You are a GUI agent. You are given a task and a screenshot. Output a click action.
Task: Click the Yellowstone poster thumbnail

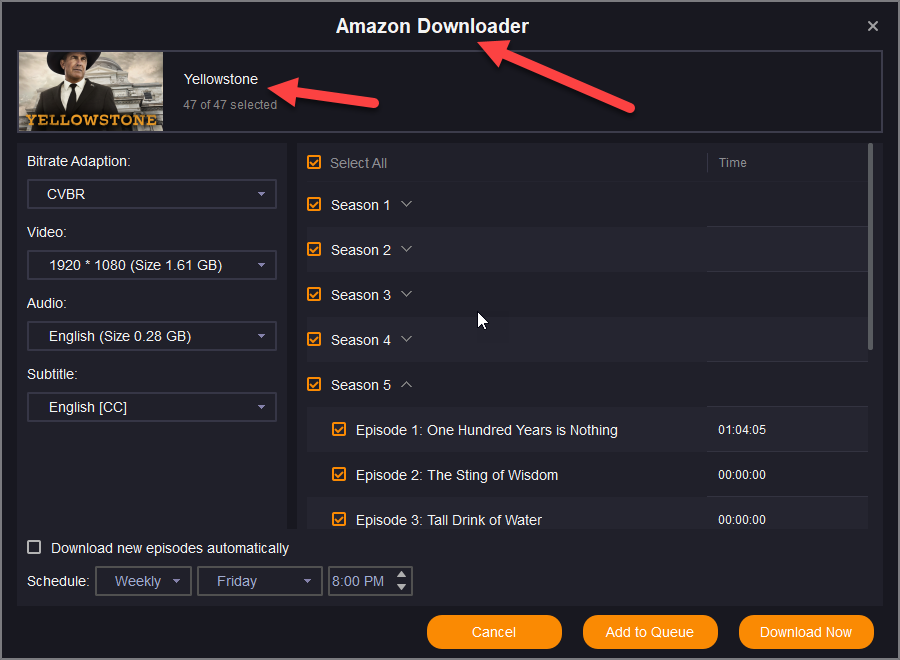point(91,91)
